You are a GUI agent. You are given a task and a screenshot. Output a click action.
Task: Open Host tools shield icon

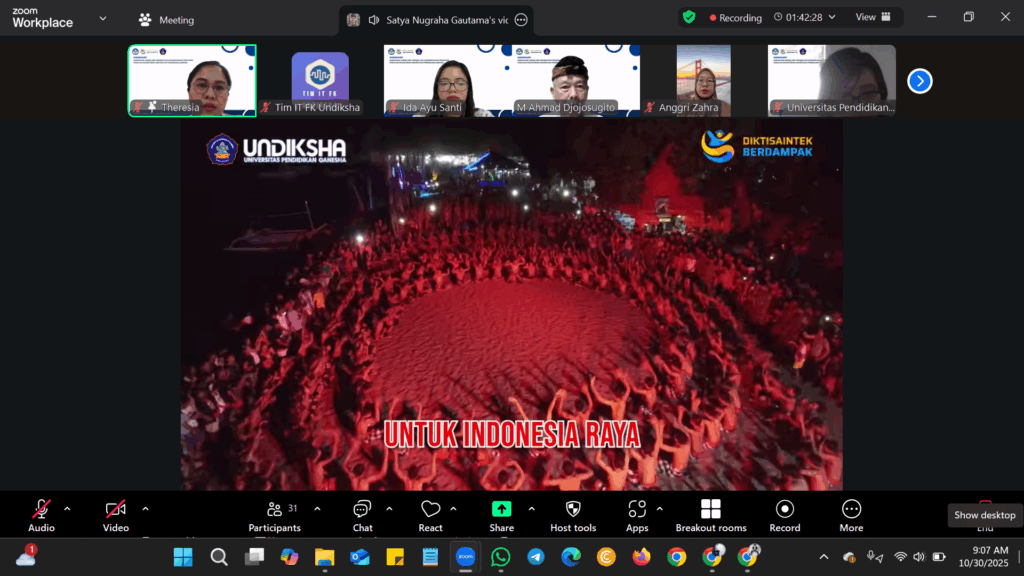pos(572,514)
